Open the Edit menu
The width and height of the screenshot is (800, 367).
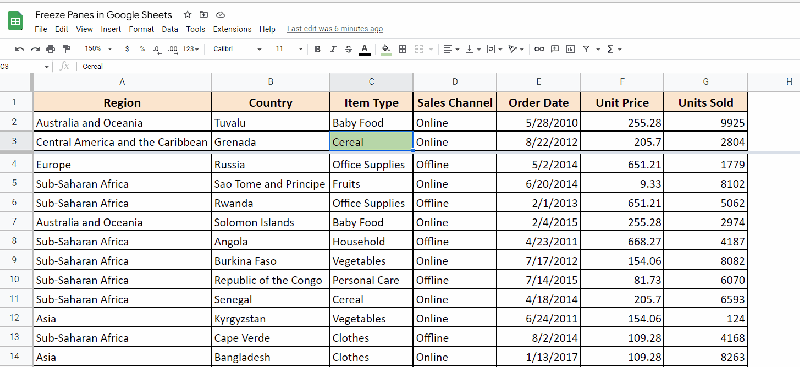(x=62, y=29)
